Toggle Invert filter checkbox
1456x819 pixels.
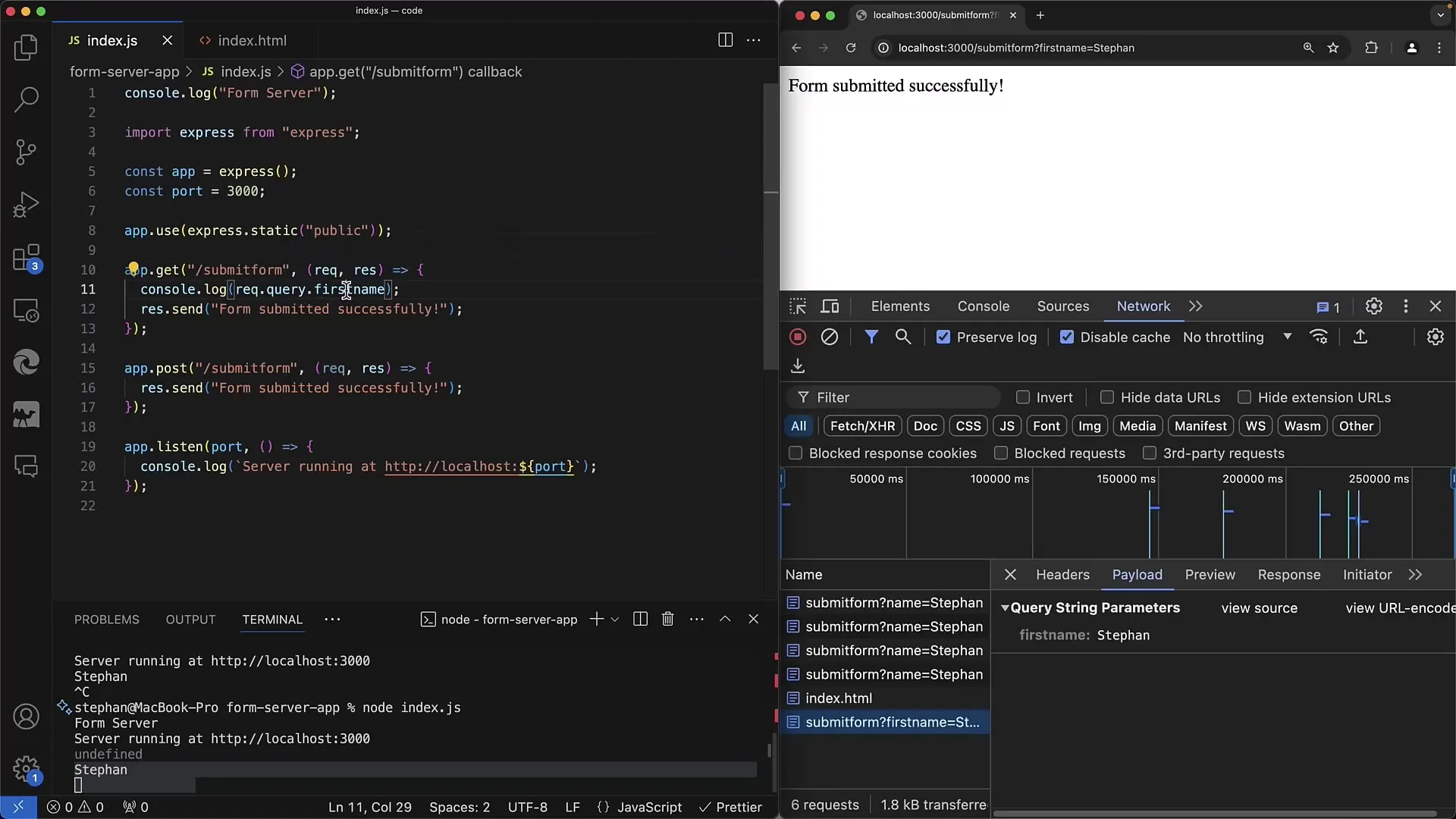1022,397
